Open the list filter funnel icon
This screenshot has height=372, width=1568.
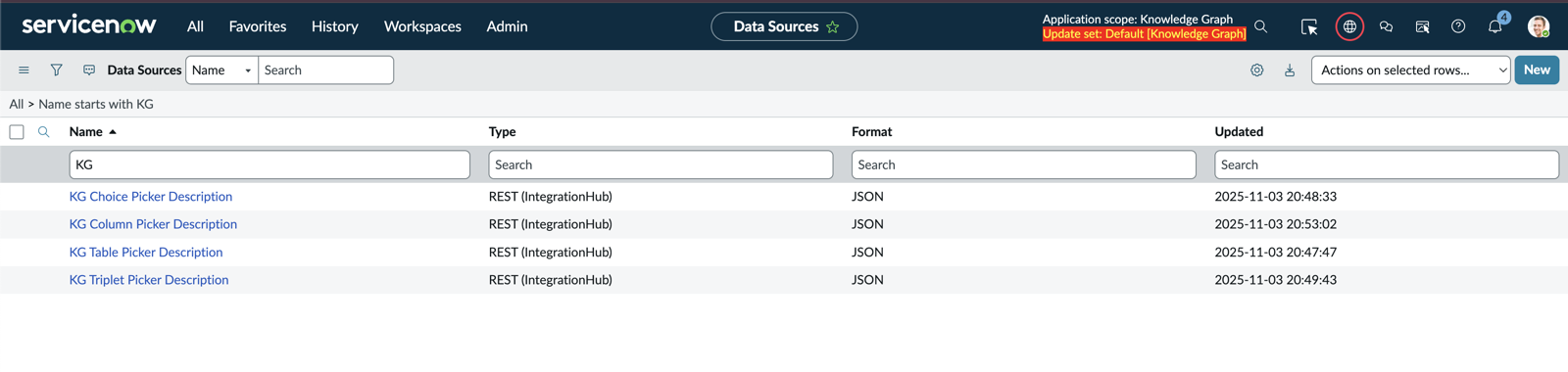(x=56, y=70)
